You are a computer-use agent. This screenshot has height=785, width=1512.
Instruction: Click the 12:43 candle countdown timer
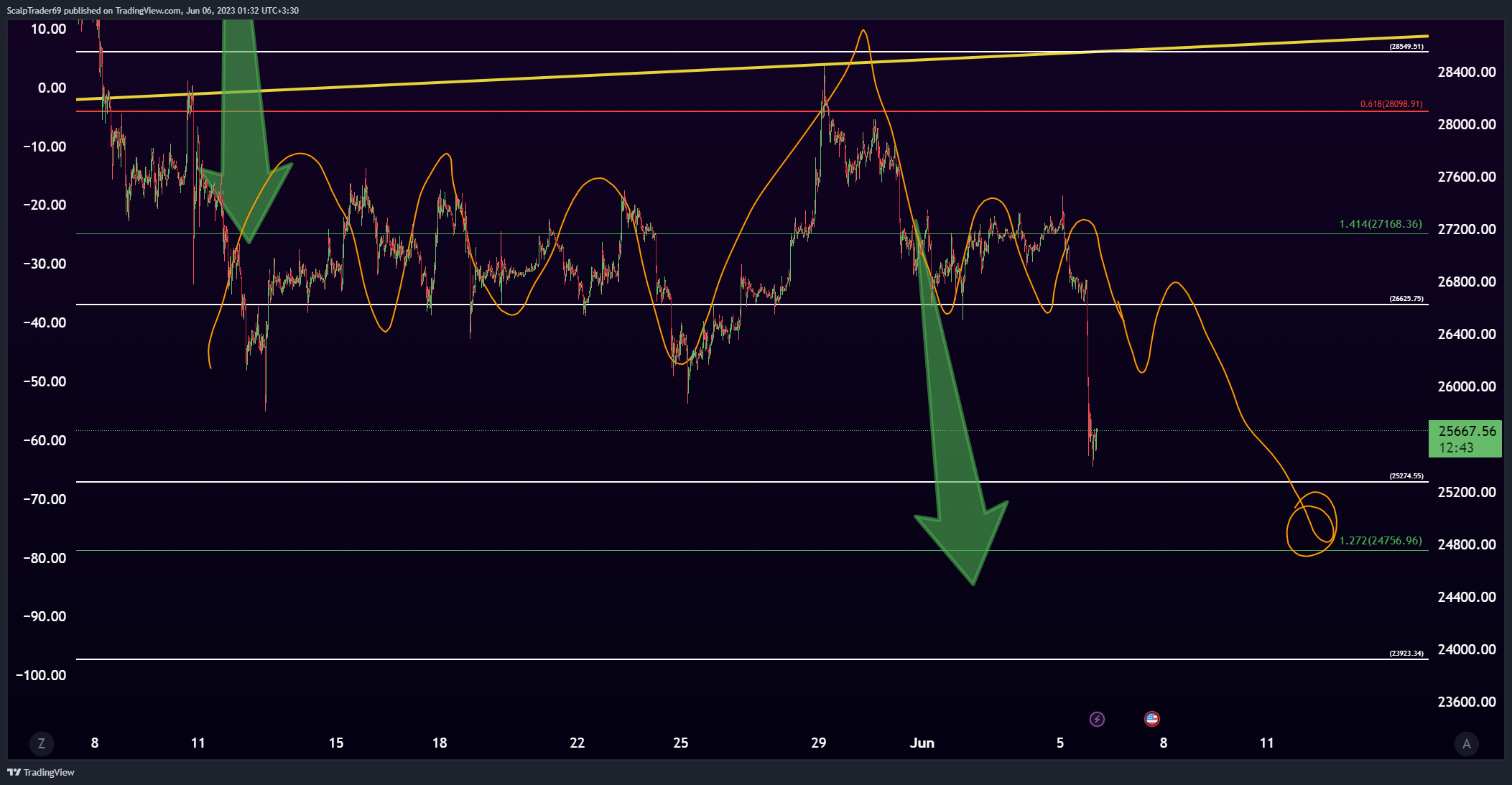click(x=1456, y=448)
